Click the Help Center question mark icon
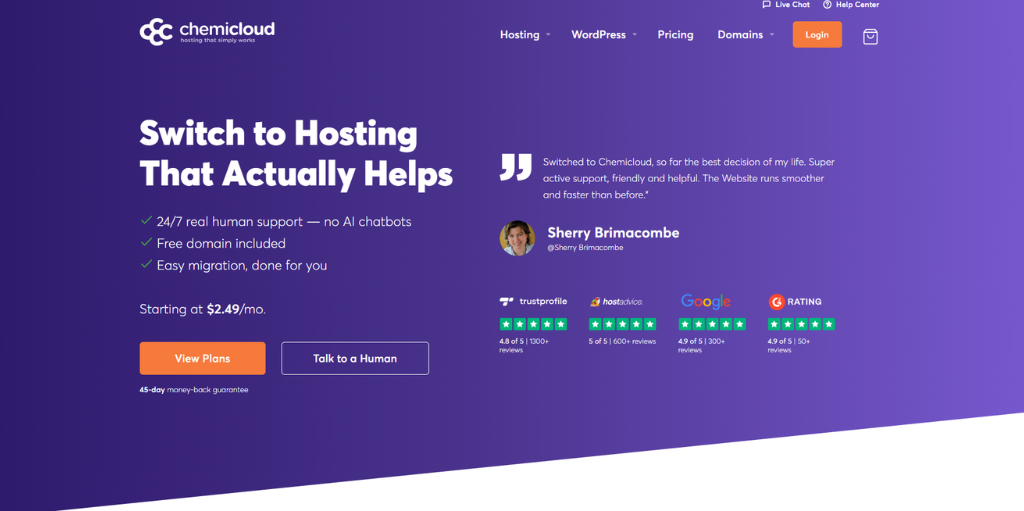This screenshot has height=511, width=1024. 827,5
